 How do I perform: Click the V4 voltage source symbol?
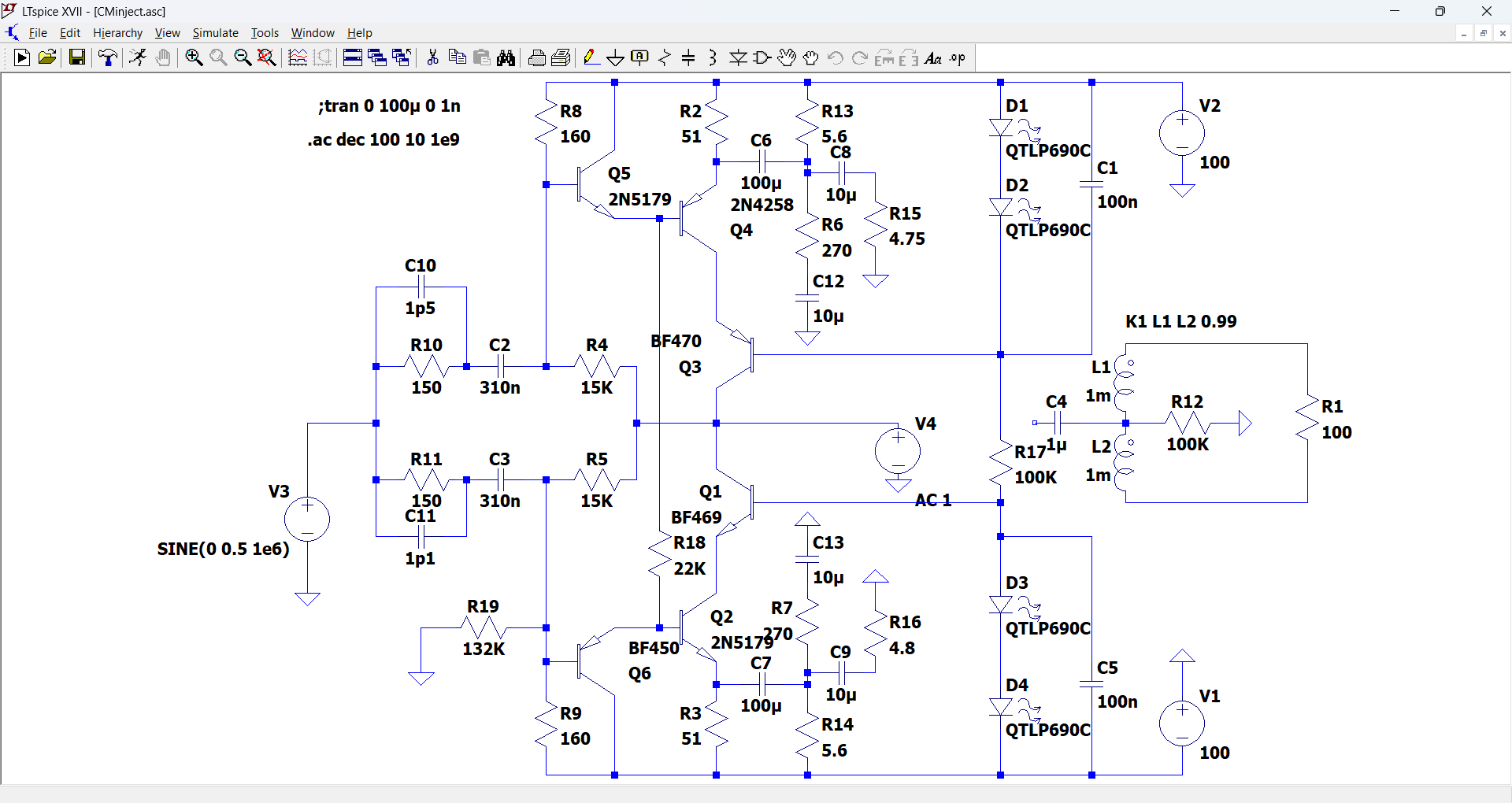898,451
